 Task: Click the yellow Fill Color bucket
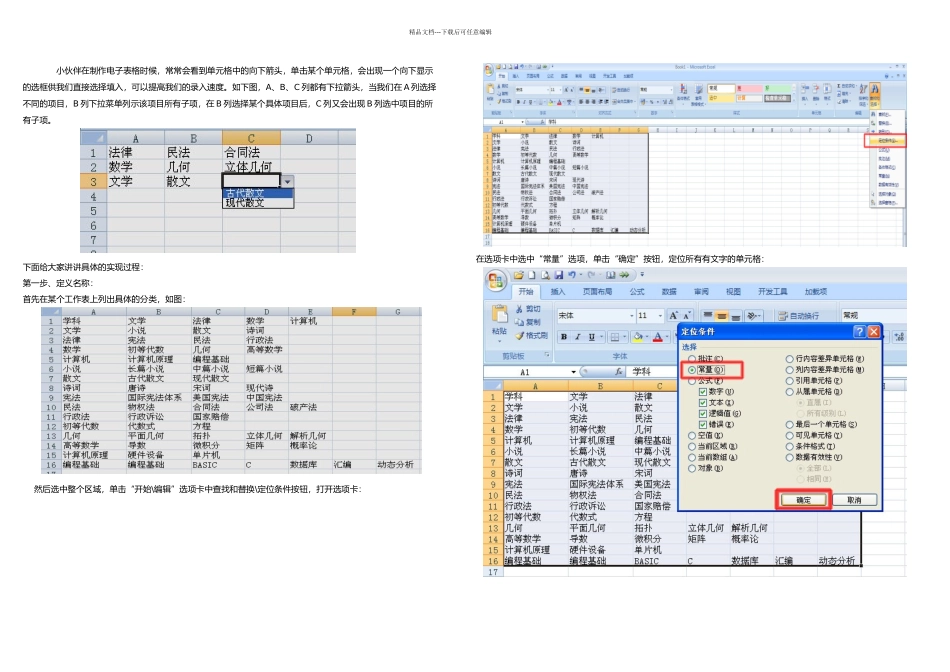(638, 337)
